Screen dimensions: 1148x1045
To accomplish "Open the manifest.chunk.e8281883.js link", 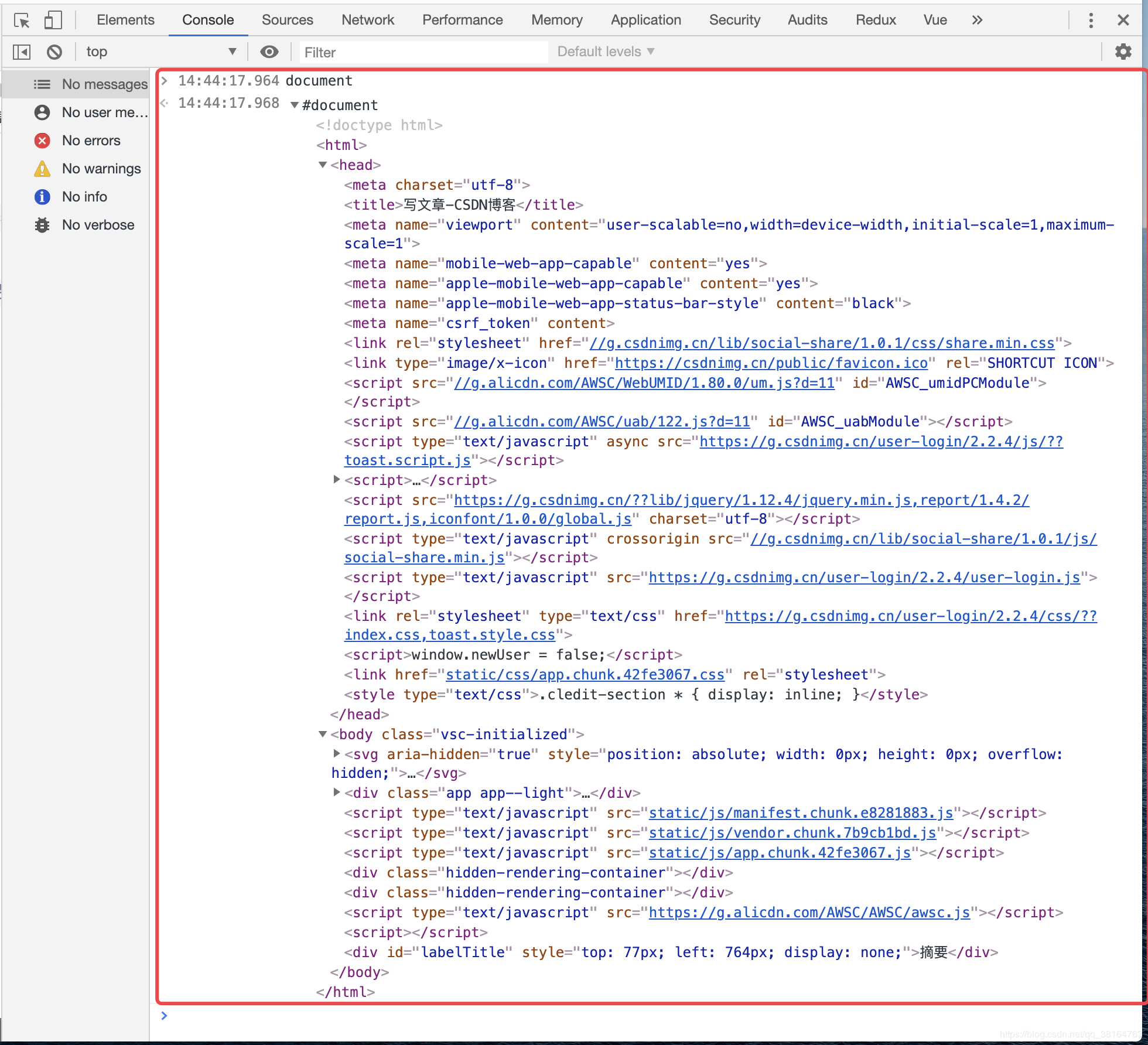I will coord(801,813).
